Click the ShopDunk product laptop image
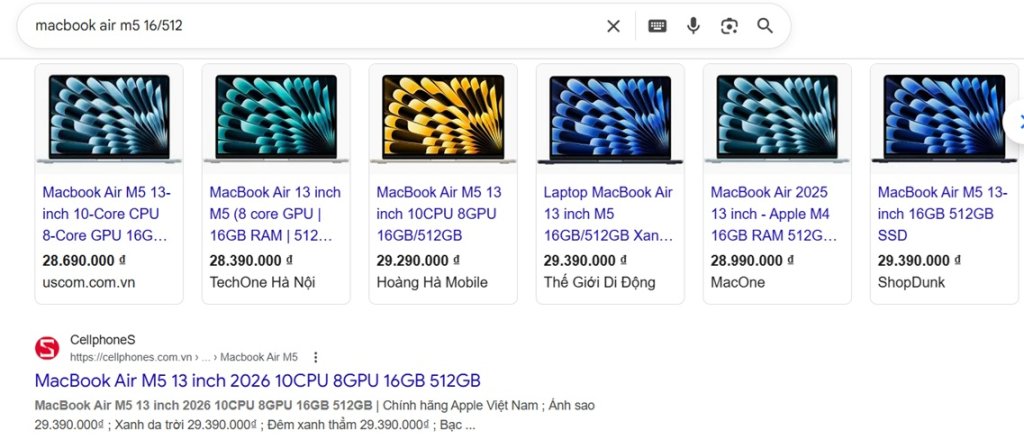 pyautogui.click(x=944, y=118)
